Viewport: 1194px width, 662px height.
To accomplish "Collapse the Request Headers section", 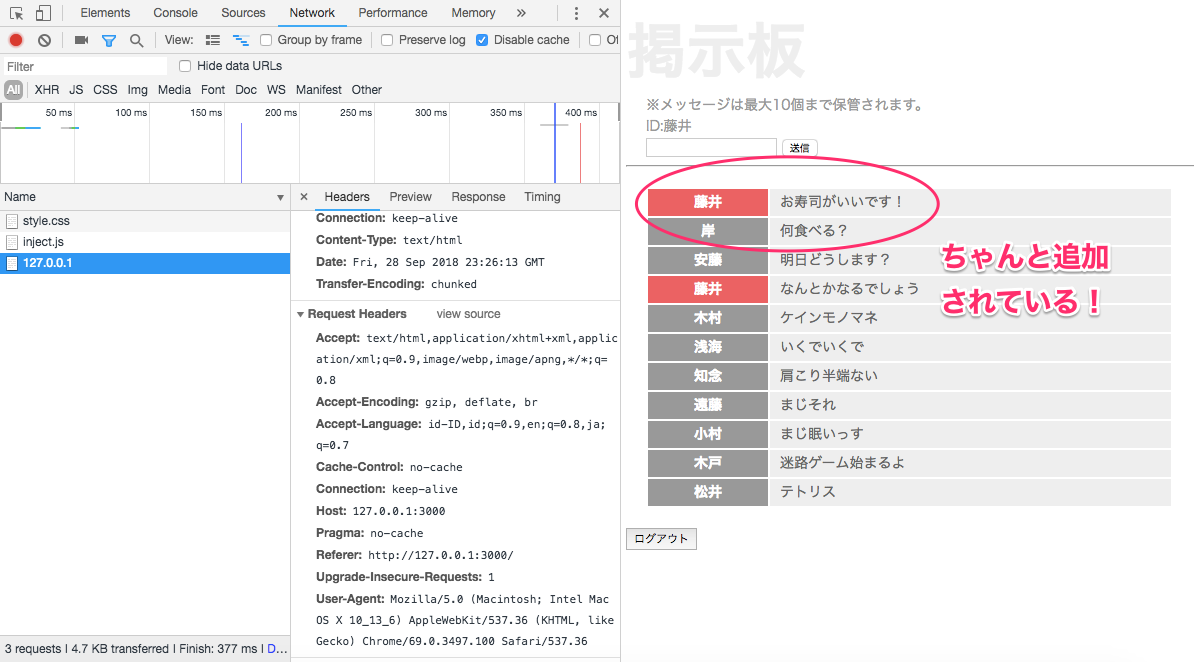I will (300, 313).
